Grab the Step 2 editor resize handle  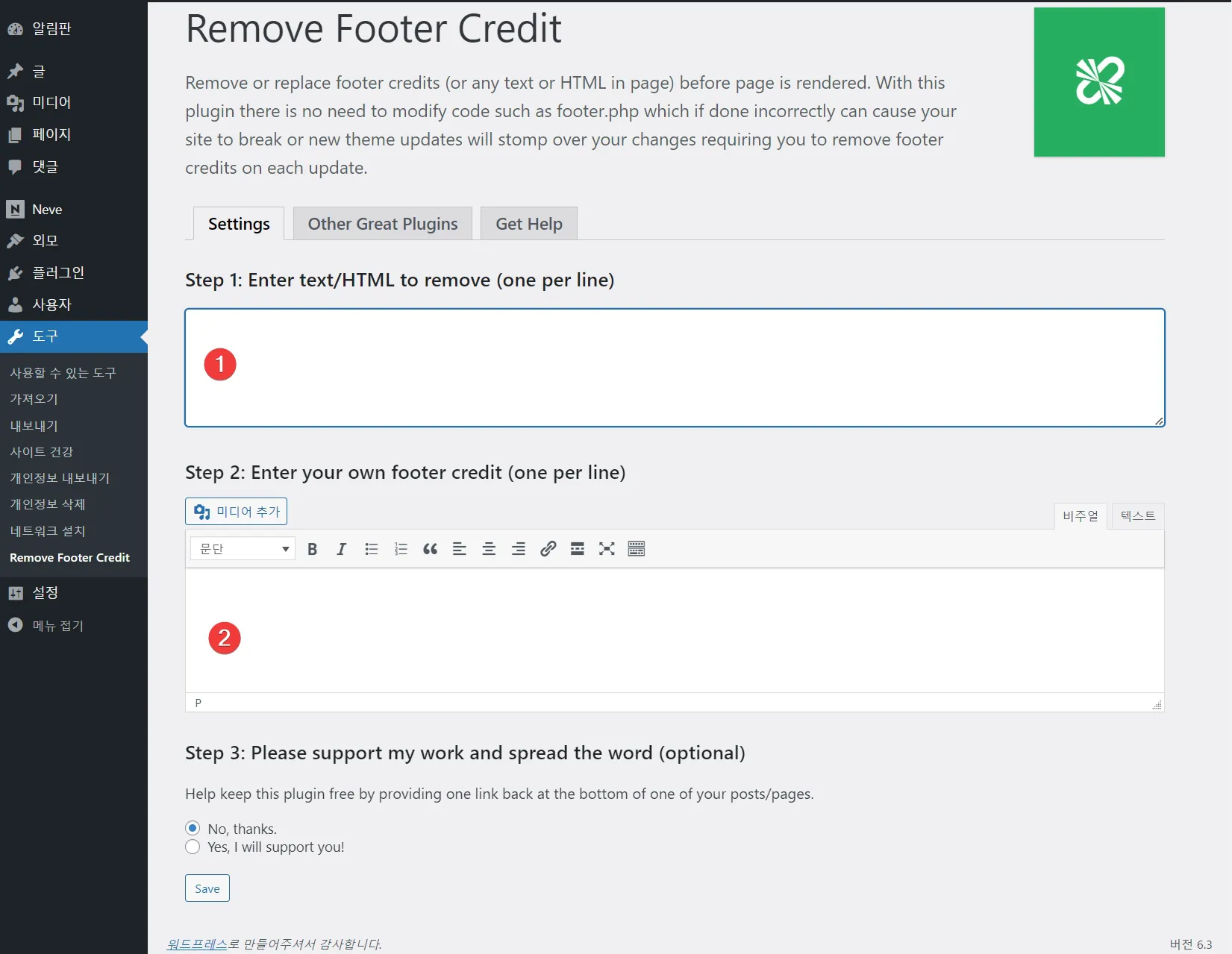(1157, 705)
